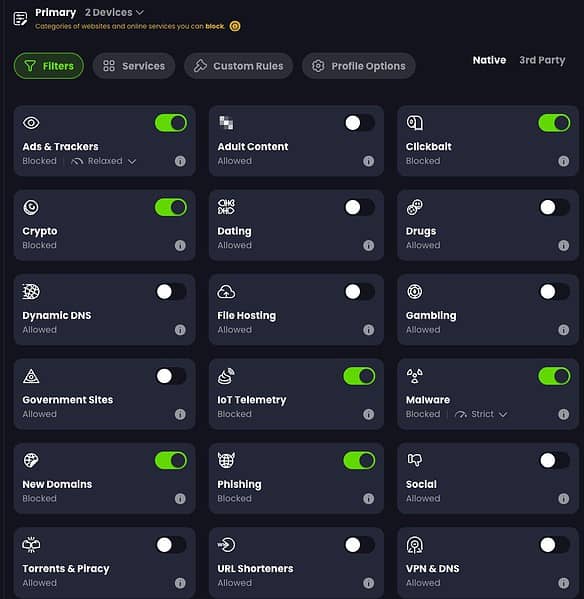Click the Gambling chip icon
This screenshot has width=584, height=599.
tap(415, 292)
